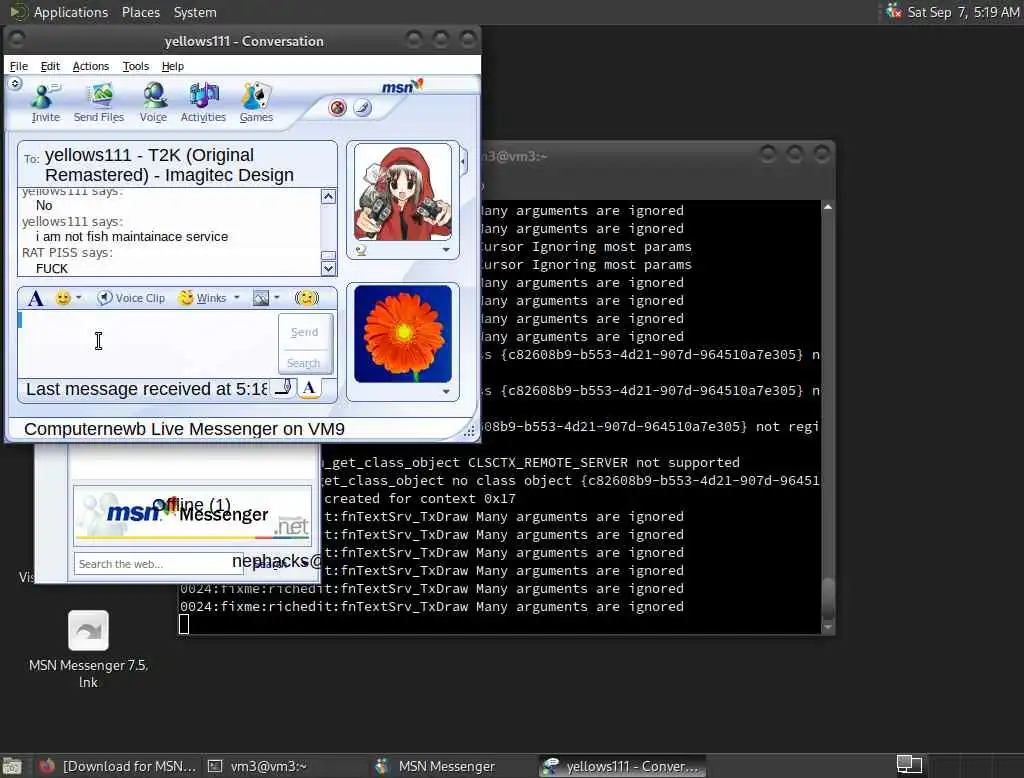Click the 'Computernewb Live Messenger on VM9' status text
1024x778 pixels.
pos(184,429)
